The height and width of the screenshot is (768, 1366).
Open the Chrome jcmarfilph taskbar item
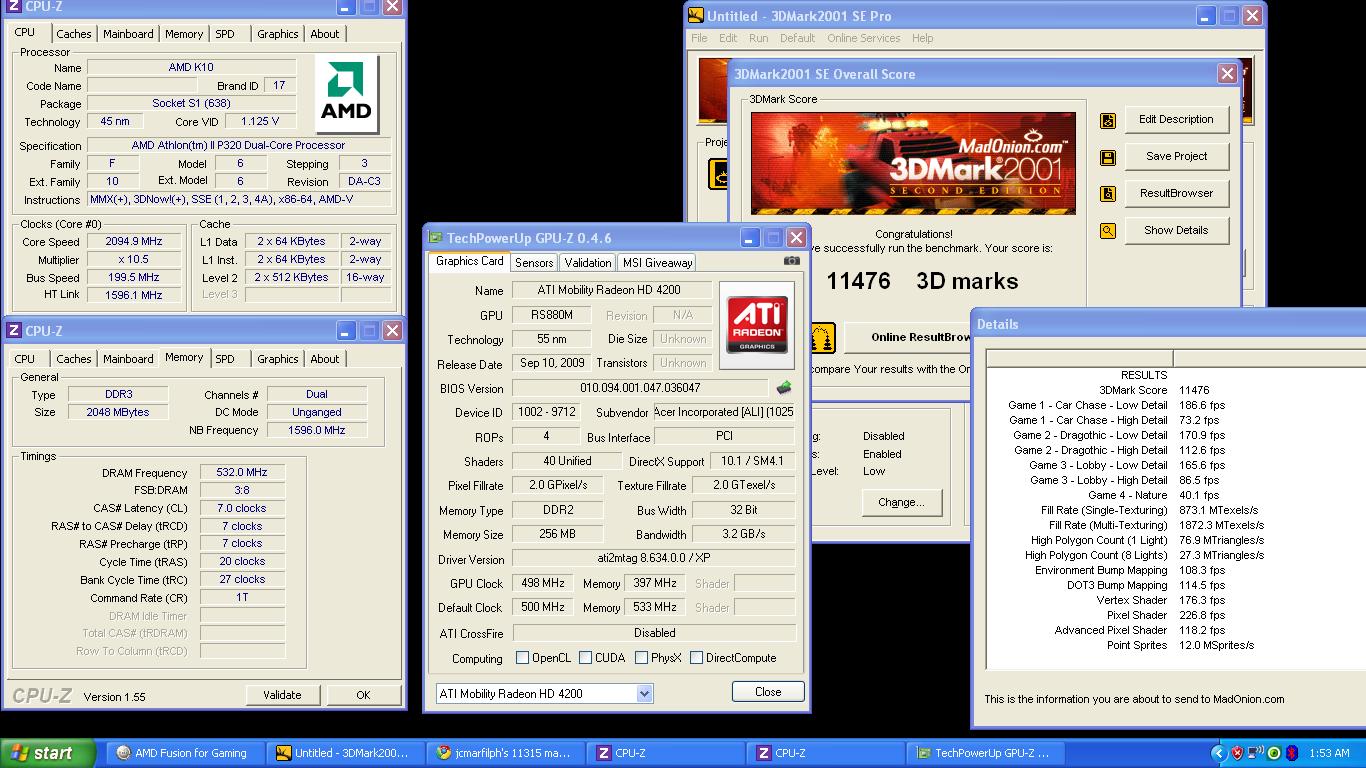(x=503, y=753)
